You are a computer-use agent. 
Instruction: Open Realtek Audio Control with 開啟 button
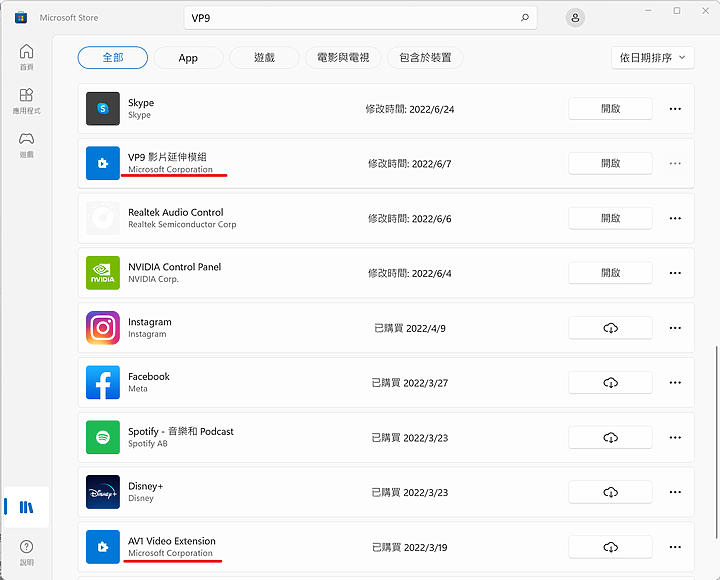coord(610,218)
